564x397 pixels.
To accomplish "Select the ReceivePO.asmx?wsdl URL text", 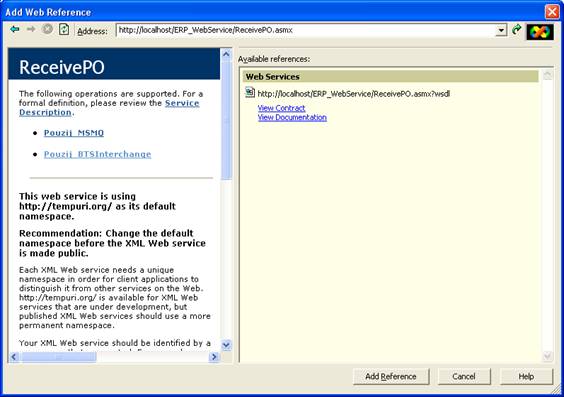I will 354,94.
